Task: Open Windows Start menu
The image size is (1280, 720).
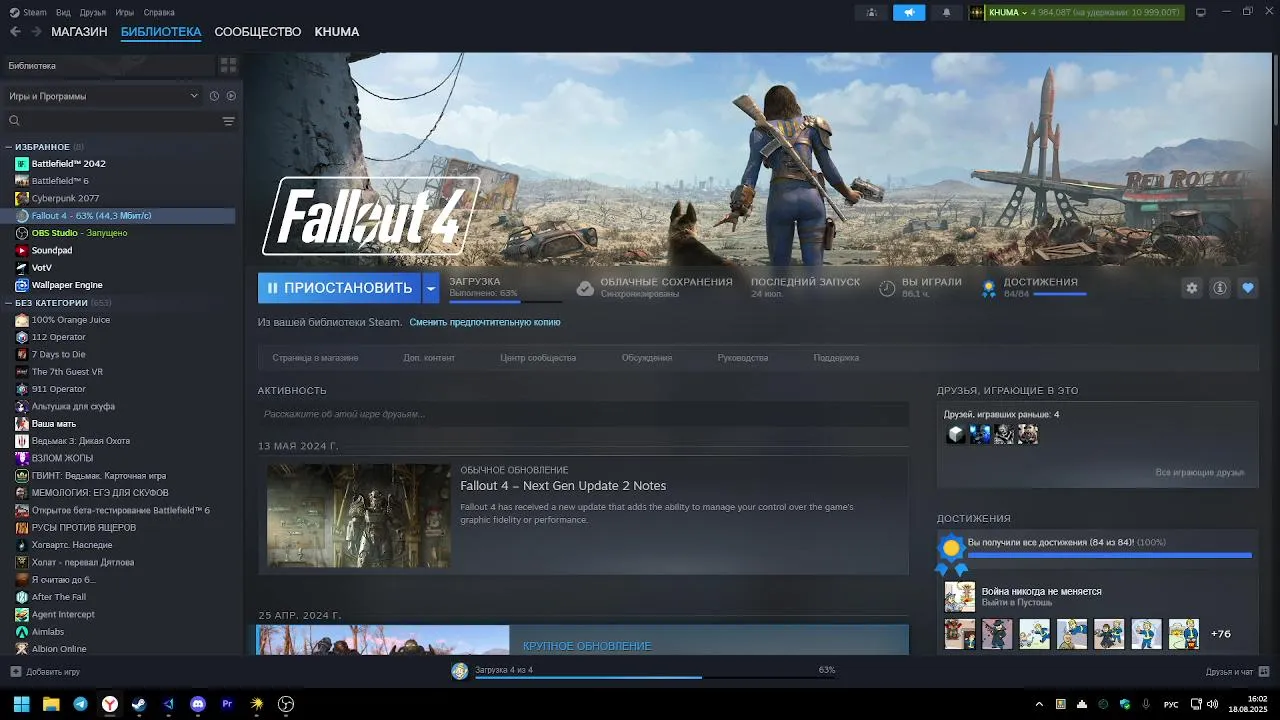Action: [21, 704]
